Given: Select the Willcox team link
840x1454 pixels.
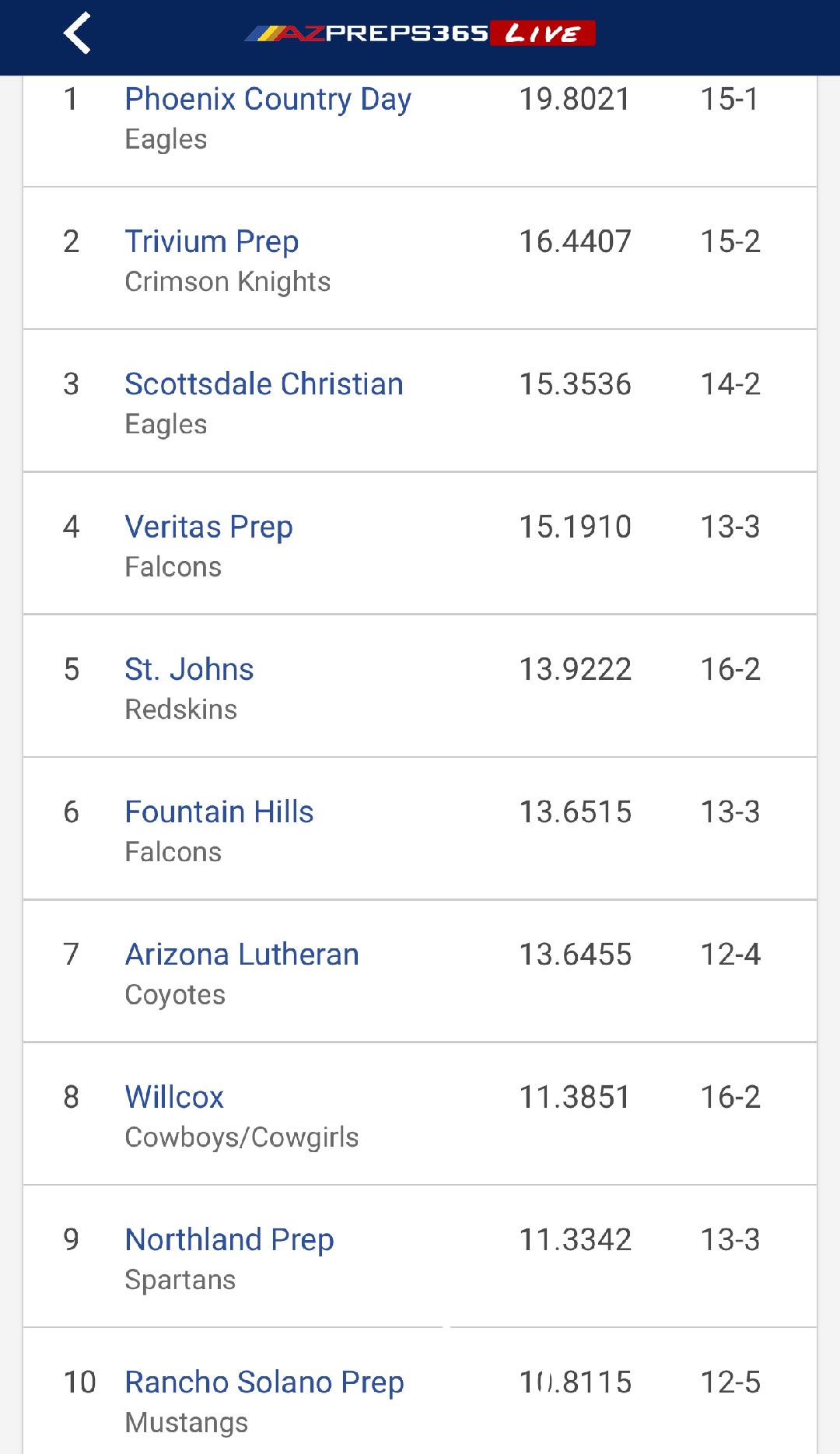Looking at the screenshot, I should tap(174, 1098).
